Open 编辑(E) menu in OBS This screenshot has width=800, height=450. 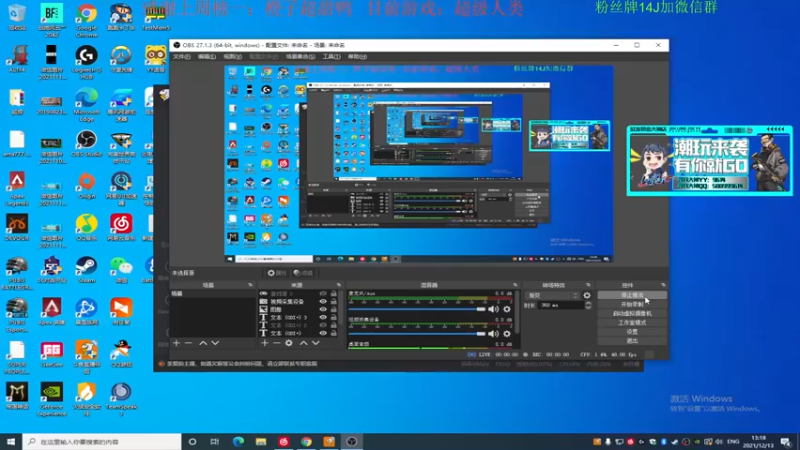point(207,56)
